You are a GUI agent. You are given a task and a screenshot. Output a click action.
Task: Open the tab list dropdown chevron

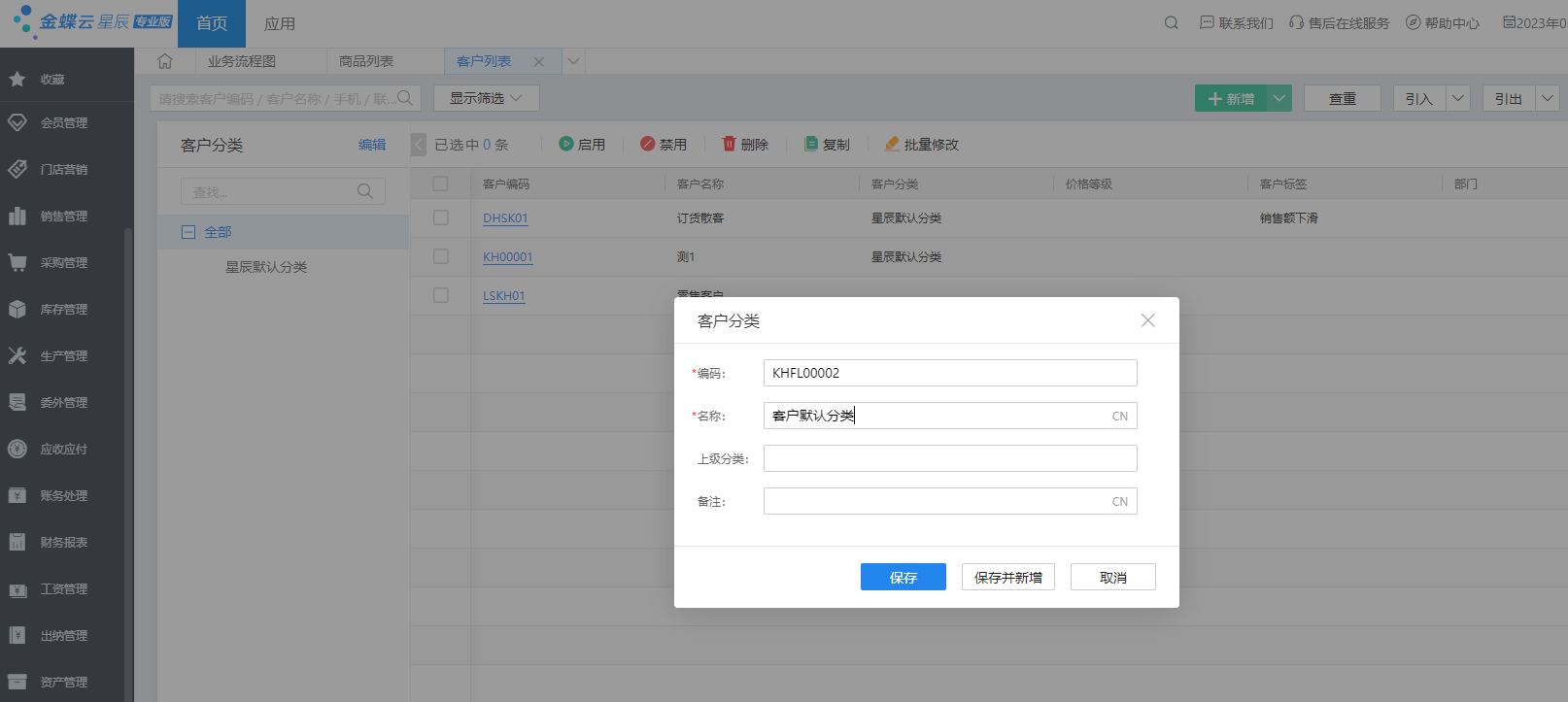(573, 61)
